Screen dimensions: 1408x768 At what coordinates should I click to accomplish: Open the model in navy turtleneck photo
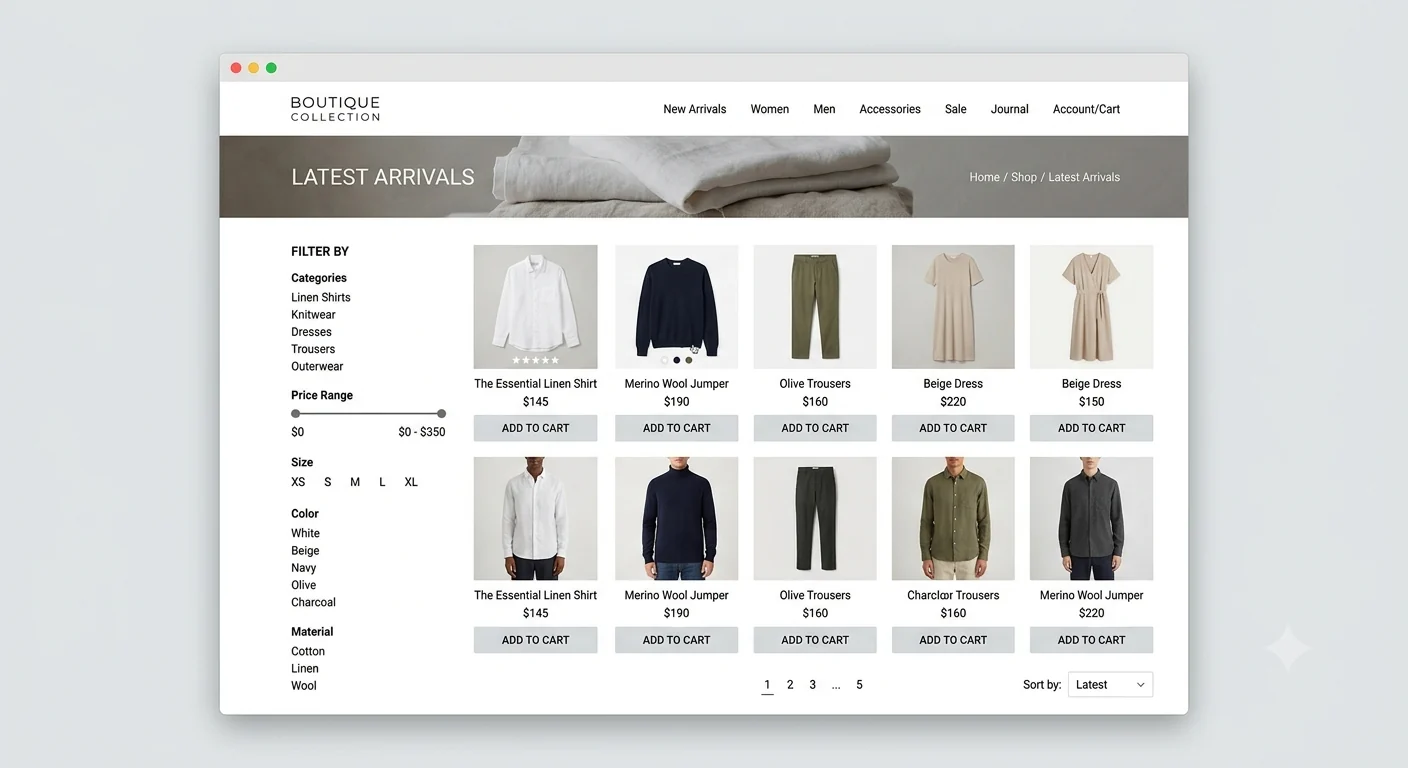pos(677,519)
